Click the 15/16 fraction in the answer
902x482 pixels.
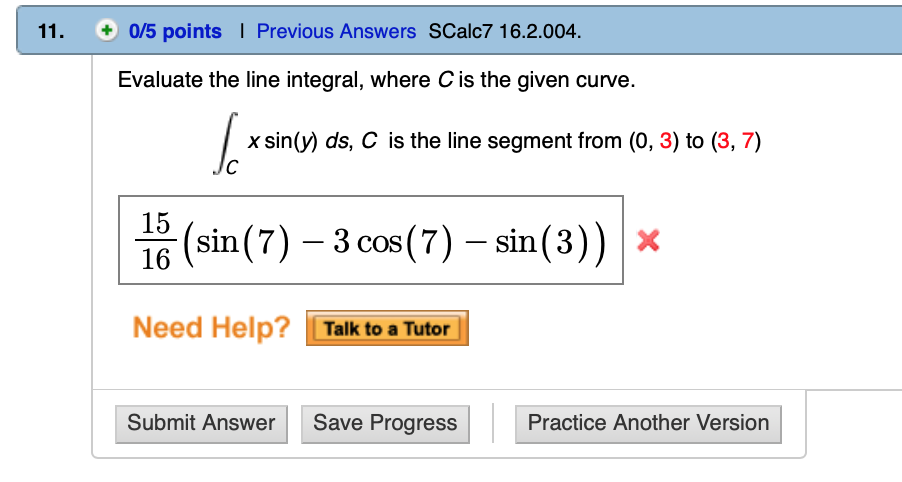pyautogui.click(x=156, y=240)
